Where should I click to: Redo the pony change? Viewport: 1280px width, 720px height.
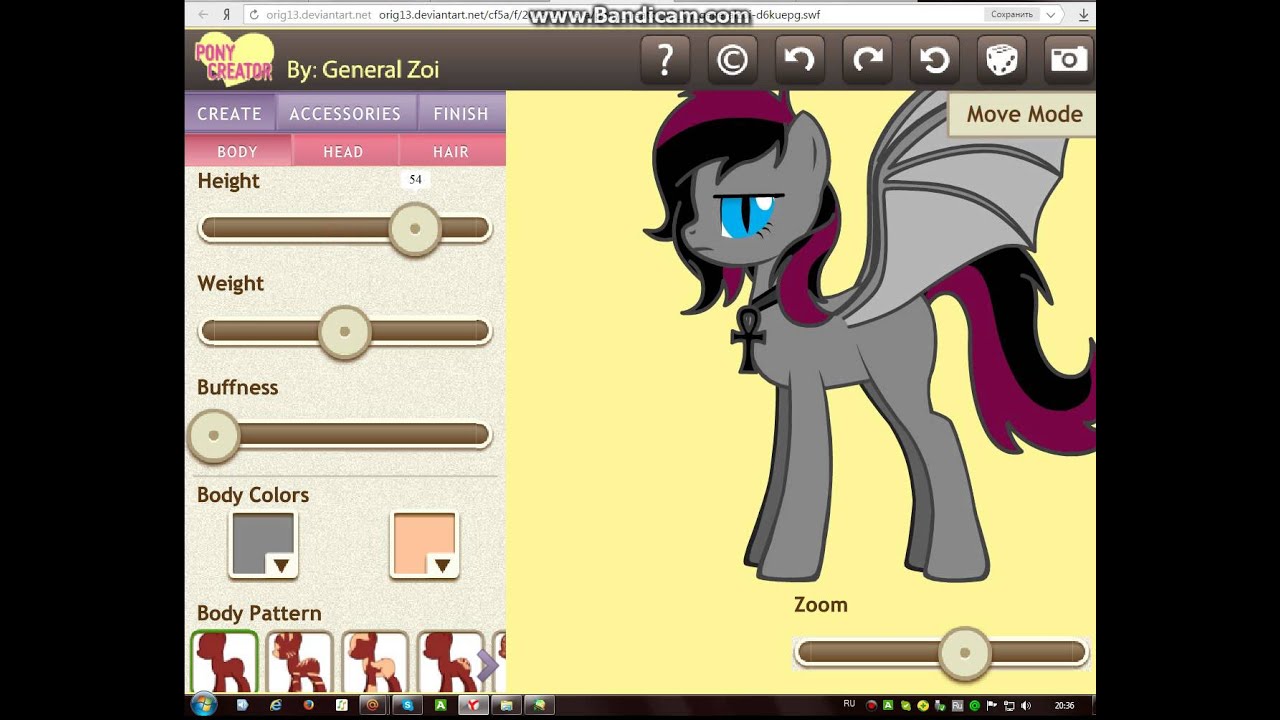tap(867, 60)
